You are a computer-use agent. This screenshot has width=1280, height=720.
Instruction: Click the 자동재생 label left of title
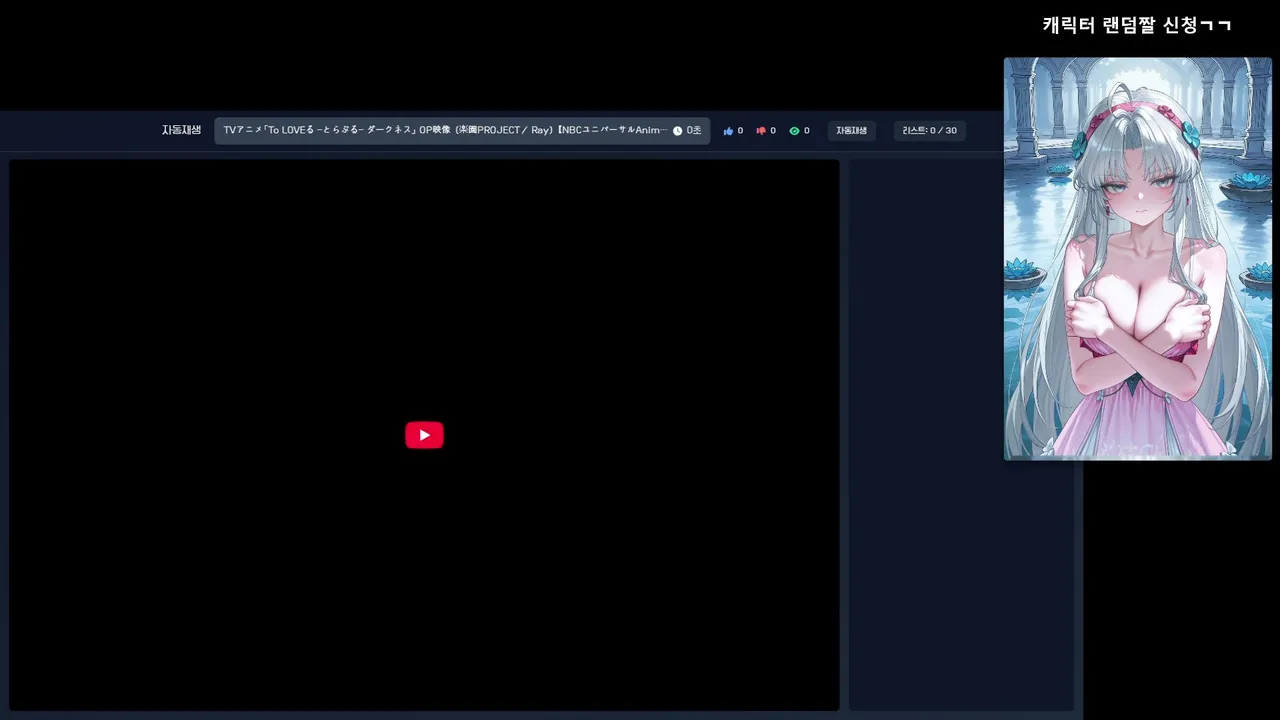click(x=181, y=130)
